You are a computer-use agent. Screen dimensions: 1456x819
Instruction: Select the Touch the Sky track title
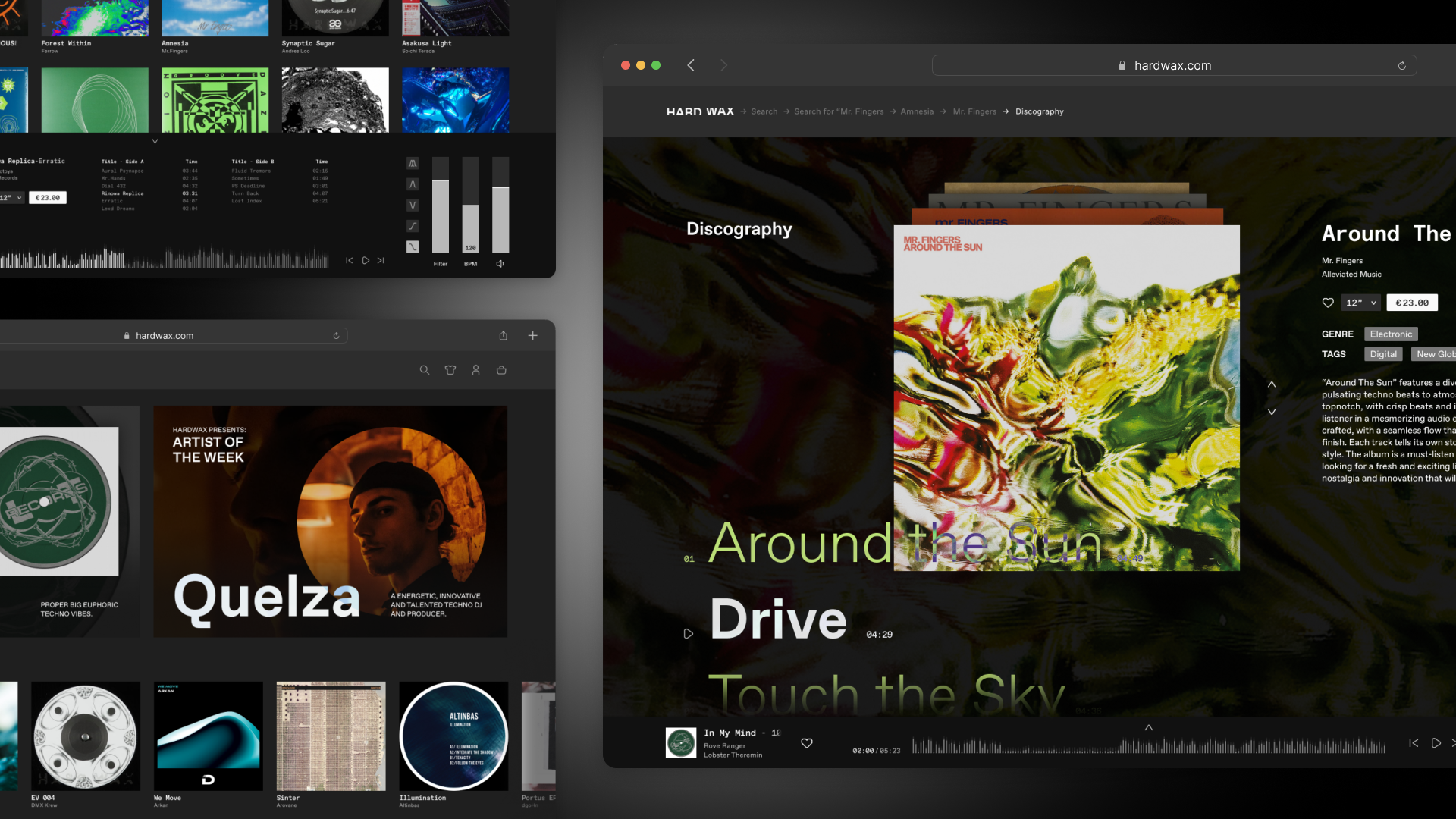click(886, 694)
